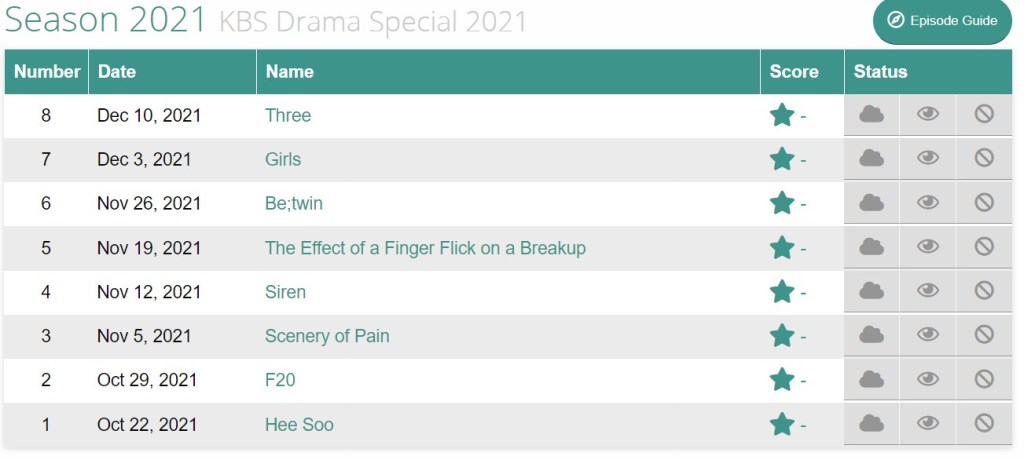The height and width of the screenshot is (460, 1024).
Task: Sort by the Date column header
Action: pos(117,72)
